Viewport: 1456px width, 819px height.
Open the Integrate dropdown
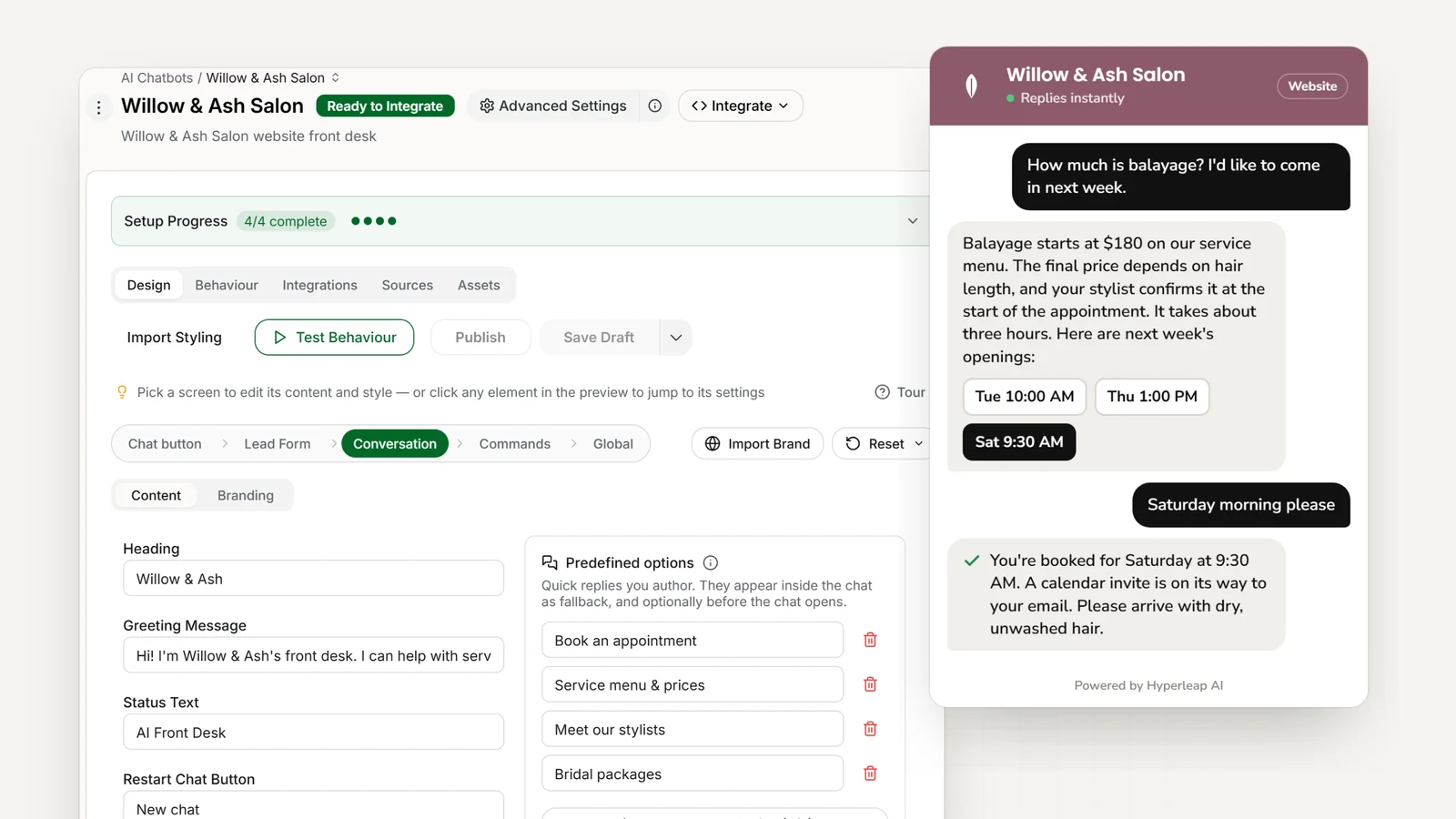(x=740, y=106)
